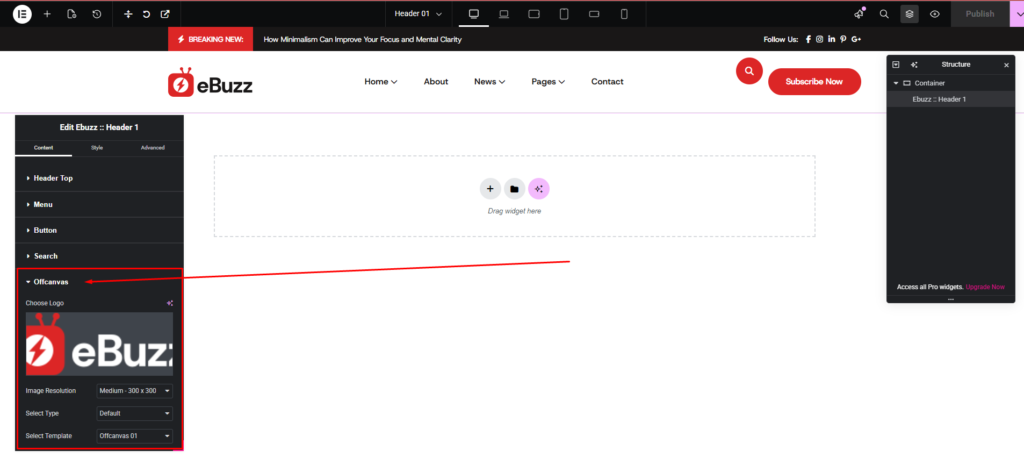Open the History panel icon

[x=96, y=14]
